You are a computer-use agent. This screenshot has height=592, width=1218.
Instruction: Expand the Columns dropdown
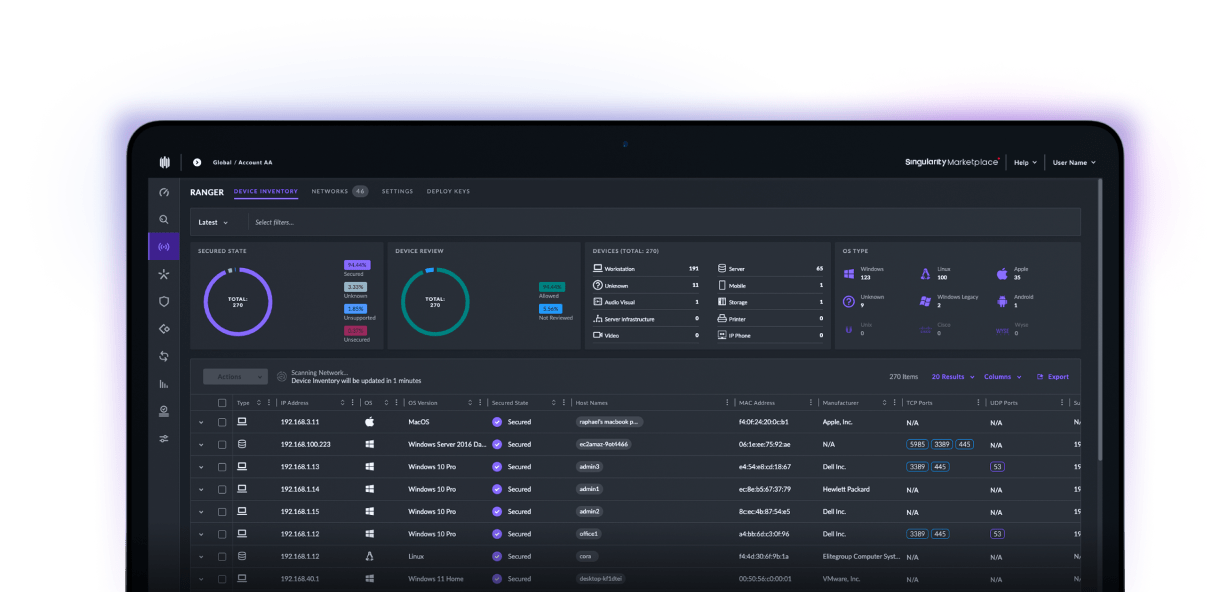click(1003, 377)
